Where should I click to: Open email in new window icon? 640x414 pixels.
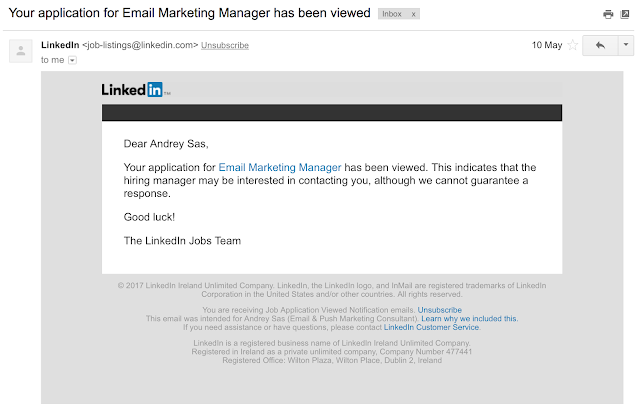pyautogui.click(x=625, y=14)
